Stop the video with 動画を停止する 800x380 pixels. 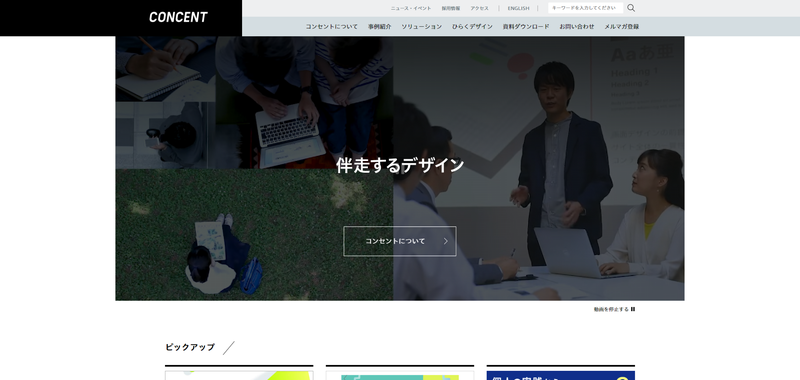pyautogui.click(x=614, y=309)
